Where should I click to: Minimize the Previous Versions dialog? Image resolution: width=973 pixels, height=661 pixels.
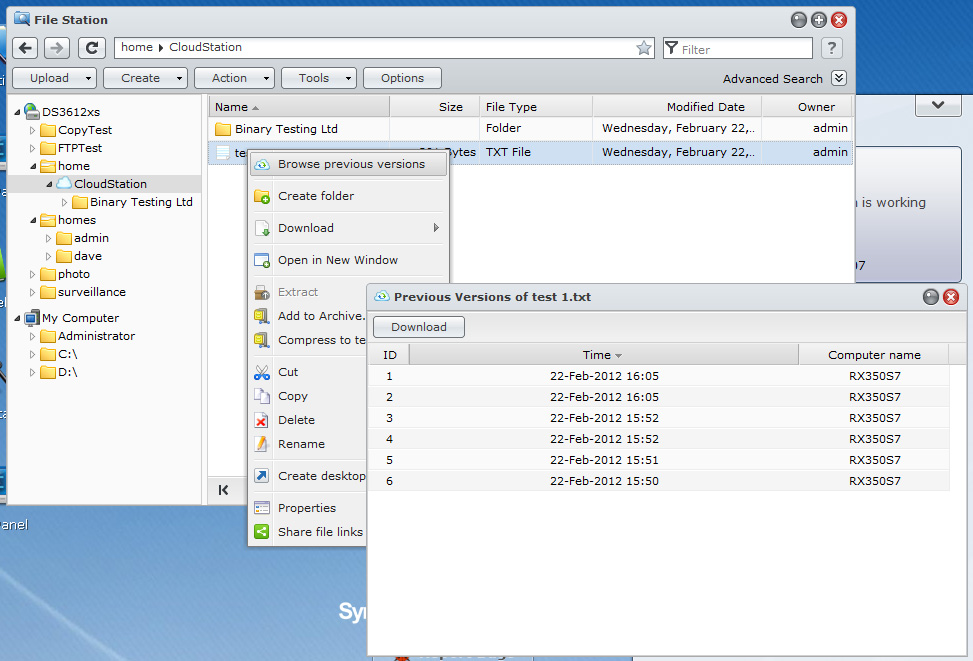pyautogui.click(x=930, y=297)
